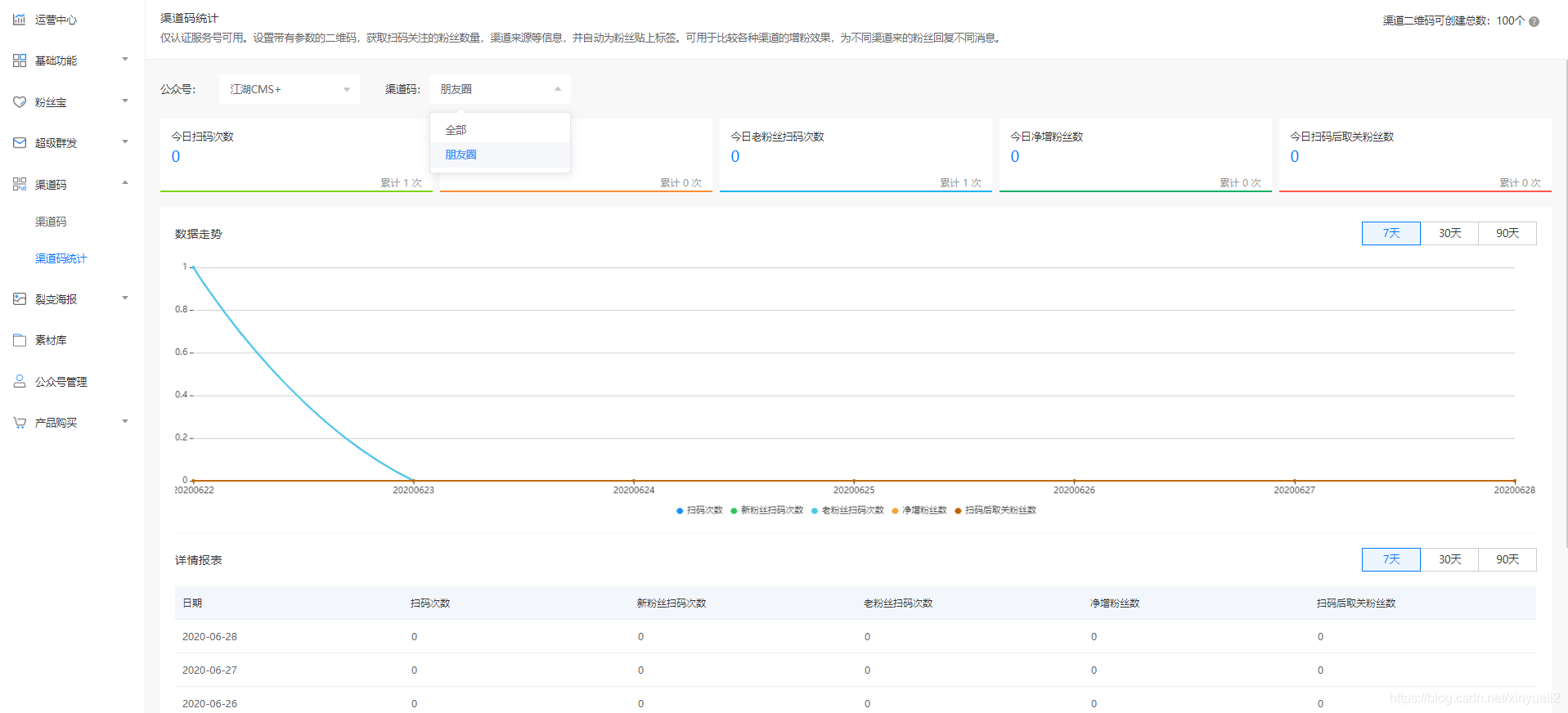Click the 基础功能 grid icon
This screenshot has width=1568, height=713.
[20, 61]
